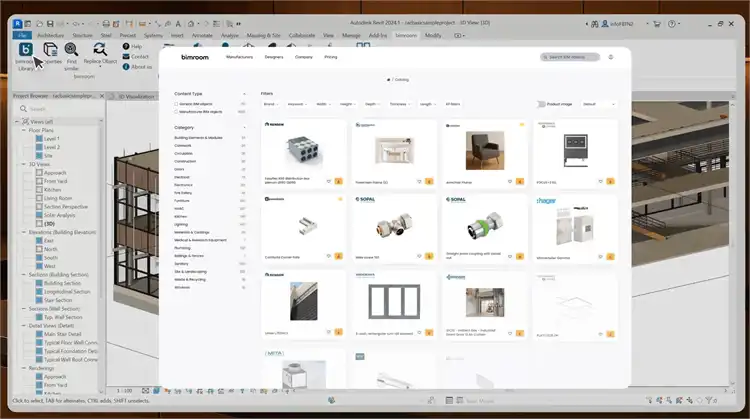Download the Armchair product with orange button
The image size is (750, 419).
520,181
